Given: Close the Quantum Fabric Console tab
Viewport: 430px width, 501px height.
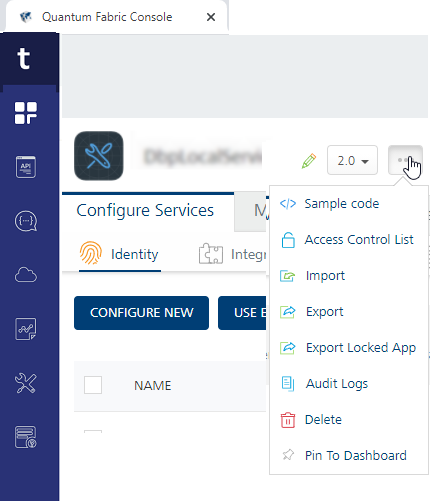Looking at the screenshot, I should tap(211, 17).
